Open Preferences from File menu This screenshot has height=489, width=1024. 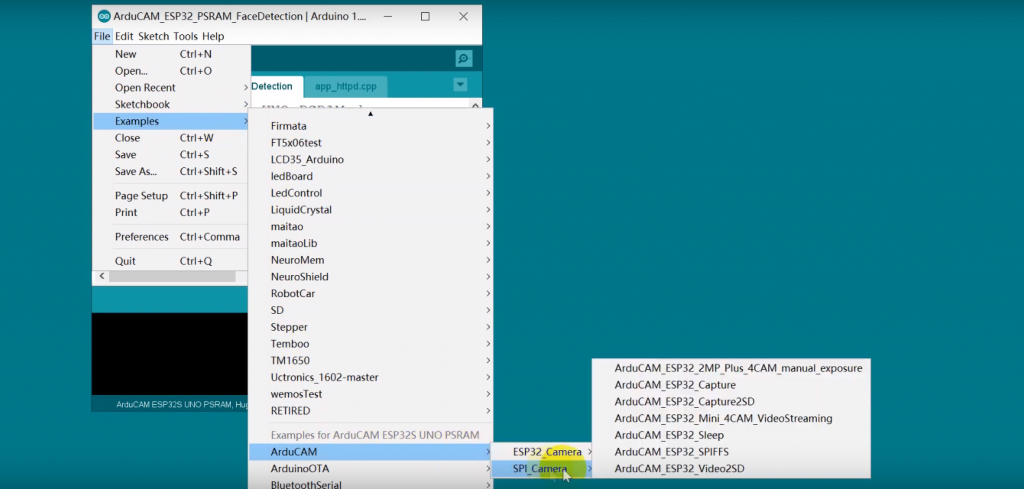(171, 237)
